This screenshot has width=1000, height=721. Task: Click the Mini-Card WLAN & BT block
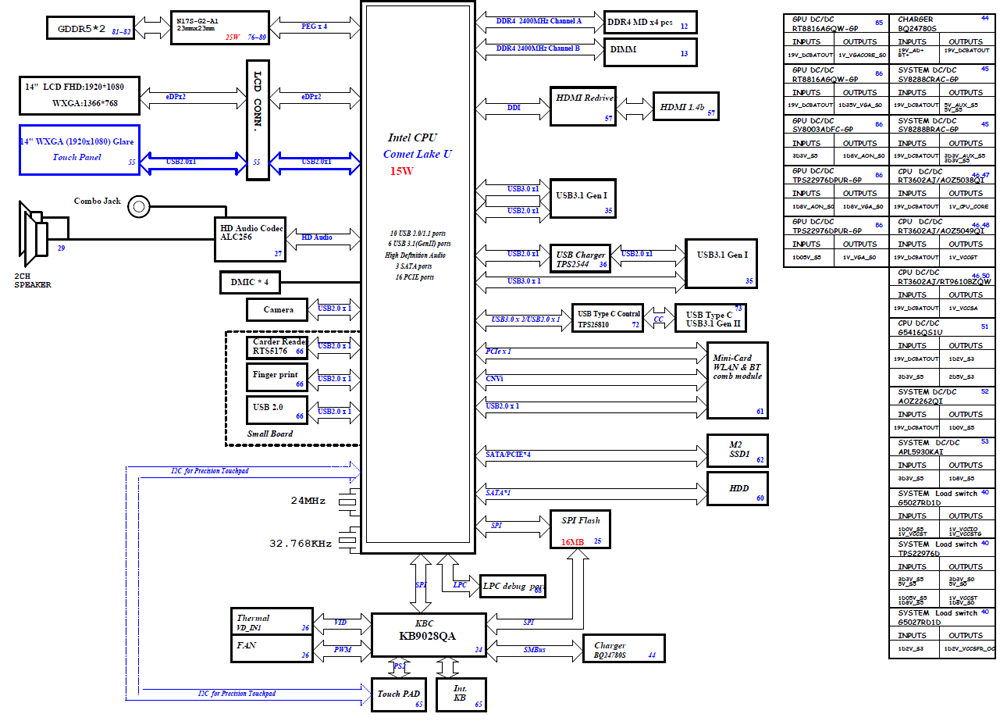tap(737, 381)
